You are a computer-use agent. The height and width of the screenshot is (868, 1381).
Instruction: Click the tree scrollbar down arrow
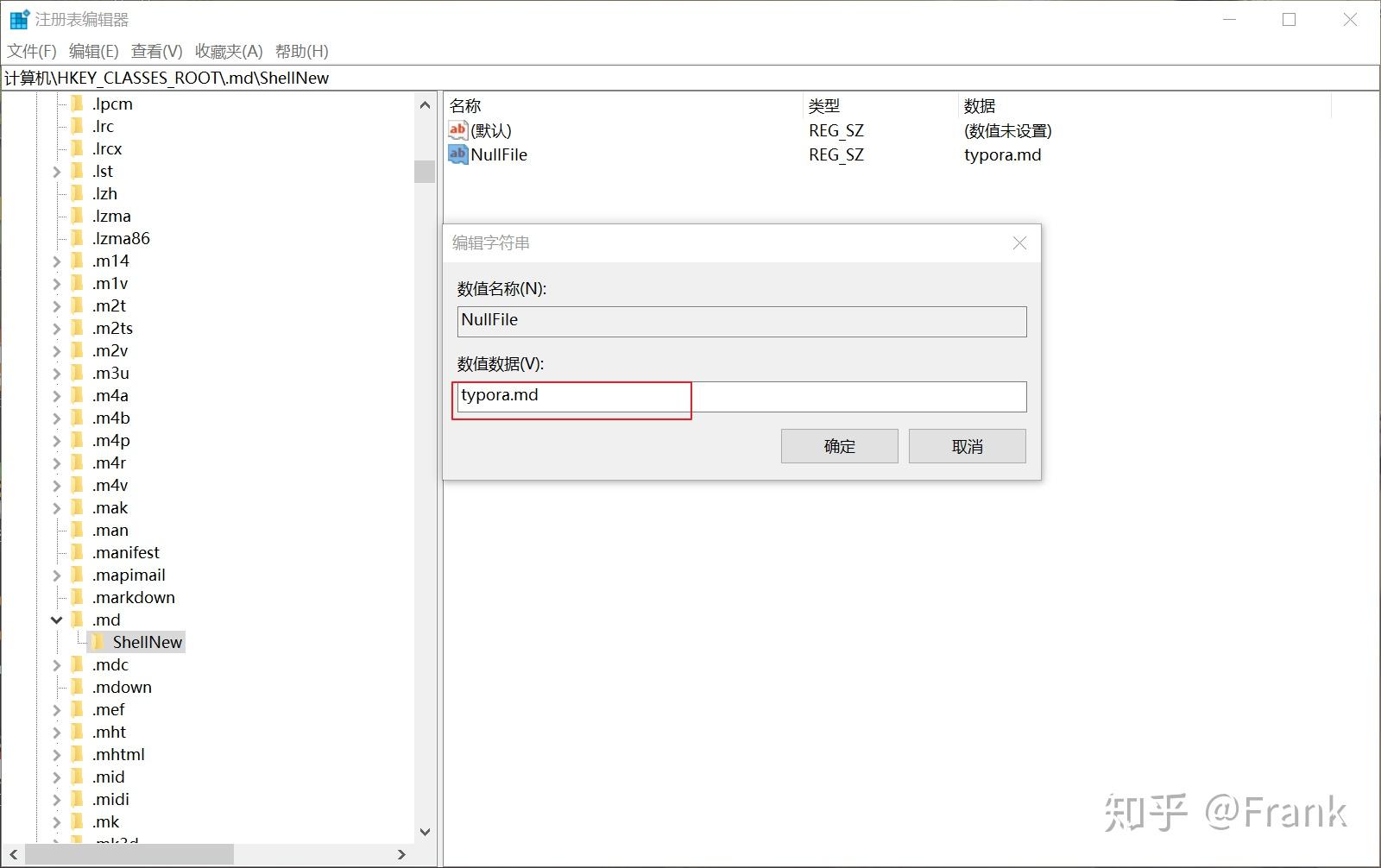(x=425, y=831)
